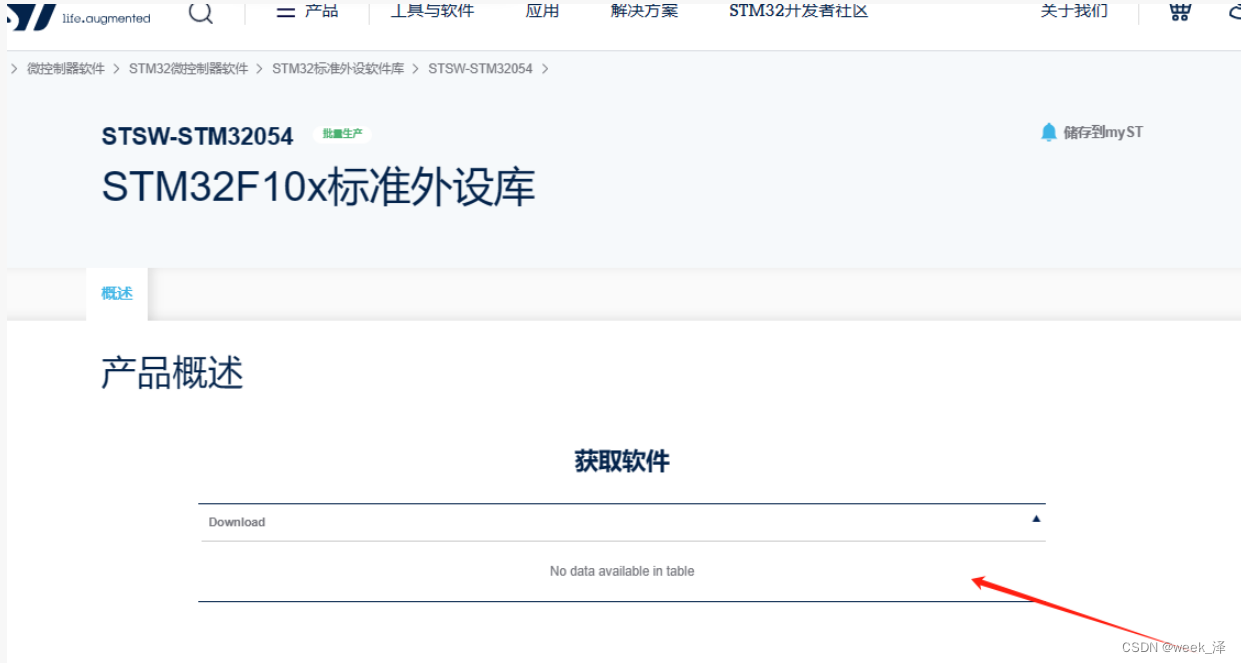Click the 产品概述 heading
This screenshot has width=1241, height=663.
tap(172, 373)
